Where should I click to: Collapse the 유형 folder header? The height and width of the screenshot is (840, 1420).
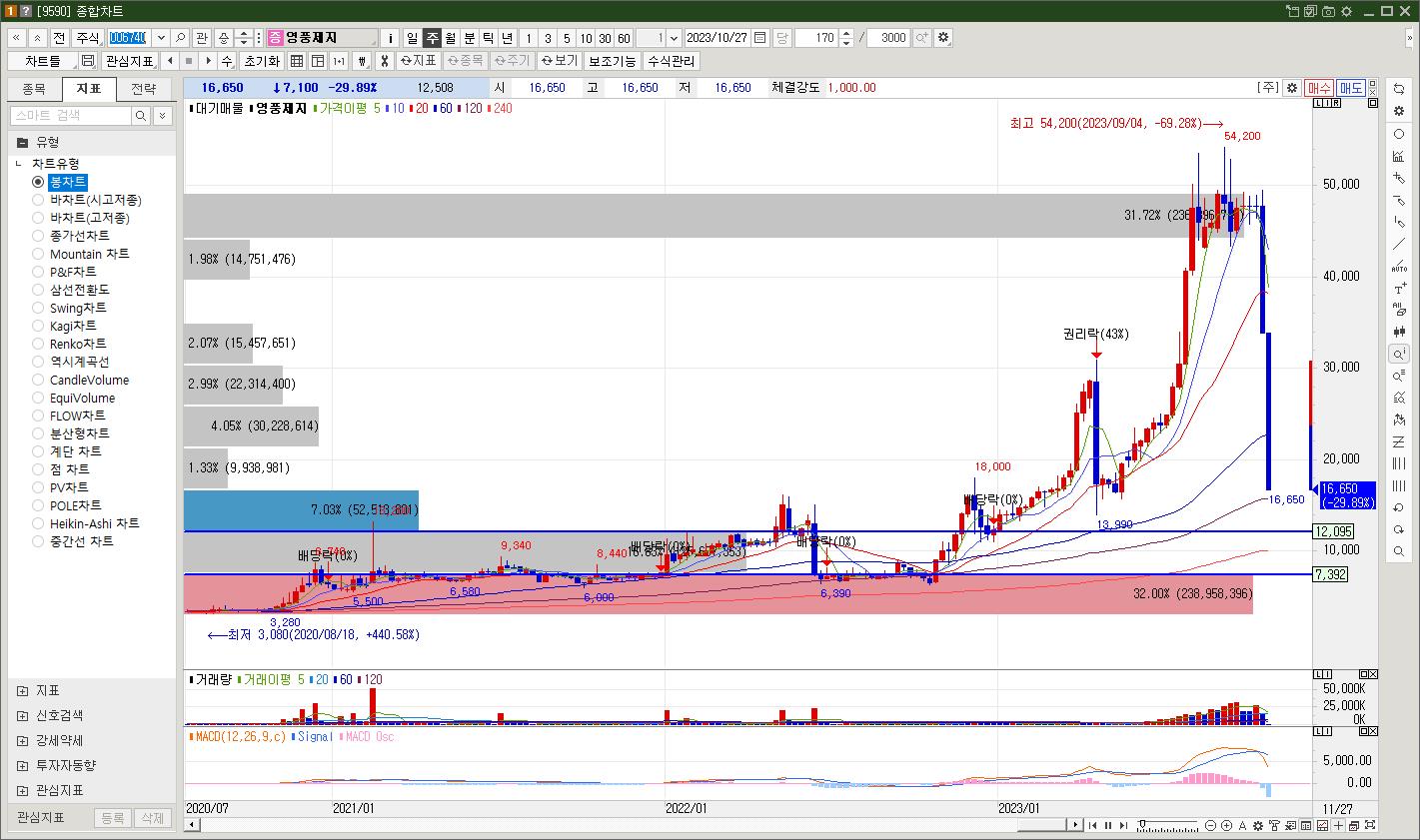pyautogui.click(x=91, y=142)
